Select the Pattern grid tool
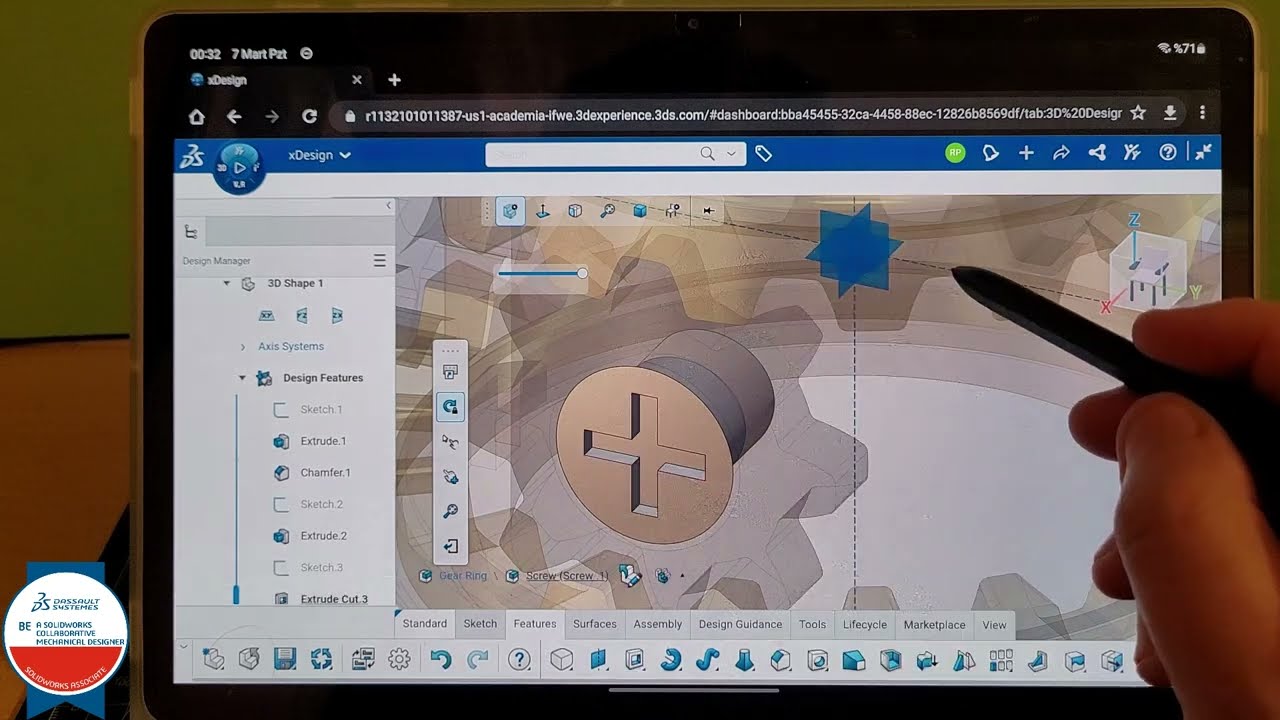Image resolution: width=1280 pixels, height=720 pixels. coord(1001,659)
